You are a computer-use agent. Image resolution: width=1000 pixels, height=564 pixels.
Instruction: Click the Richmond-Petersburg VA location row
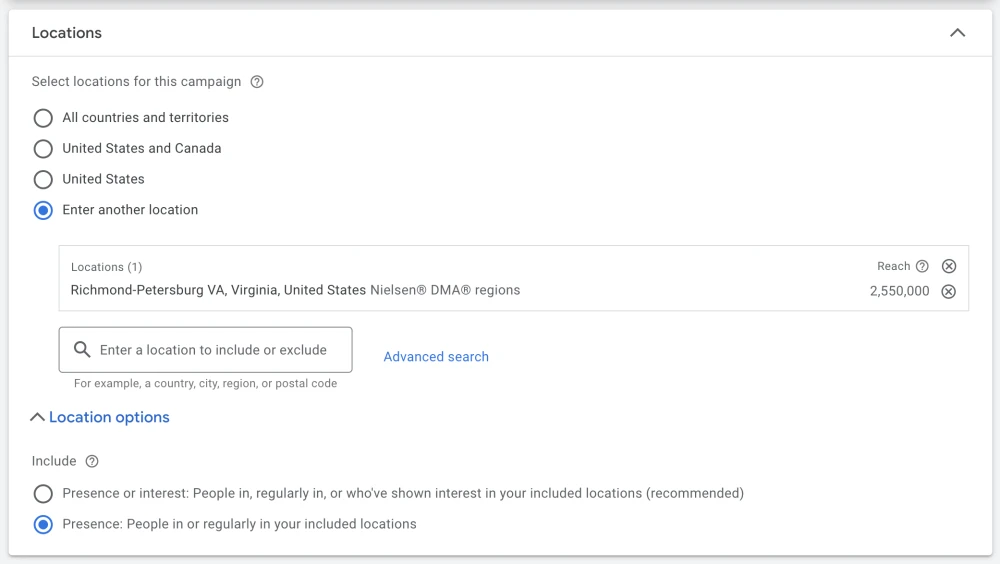(x=513, y=291)
